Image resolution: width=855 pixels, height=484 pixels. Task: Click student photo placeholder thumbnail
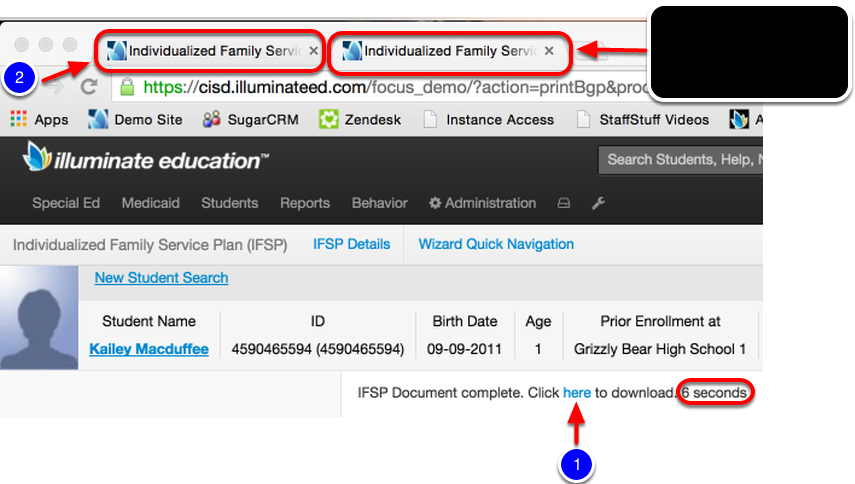click(39, 318)
